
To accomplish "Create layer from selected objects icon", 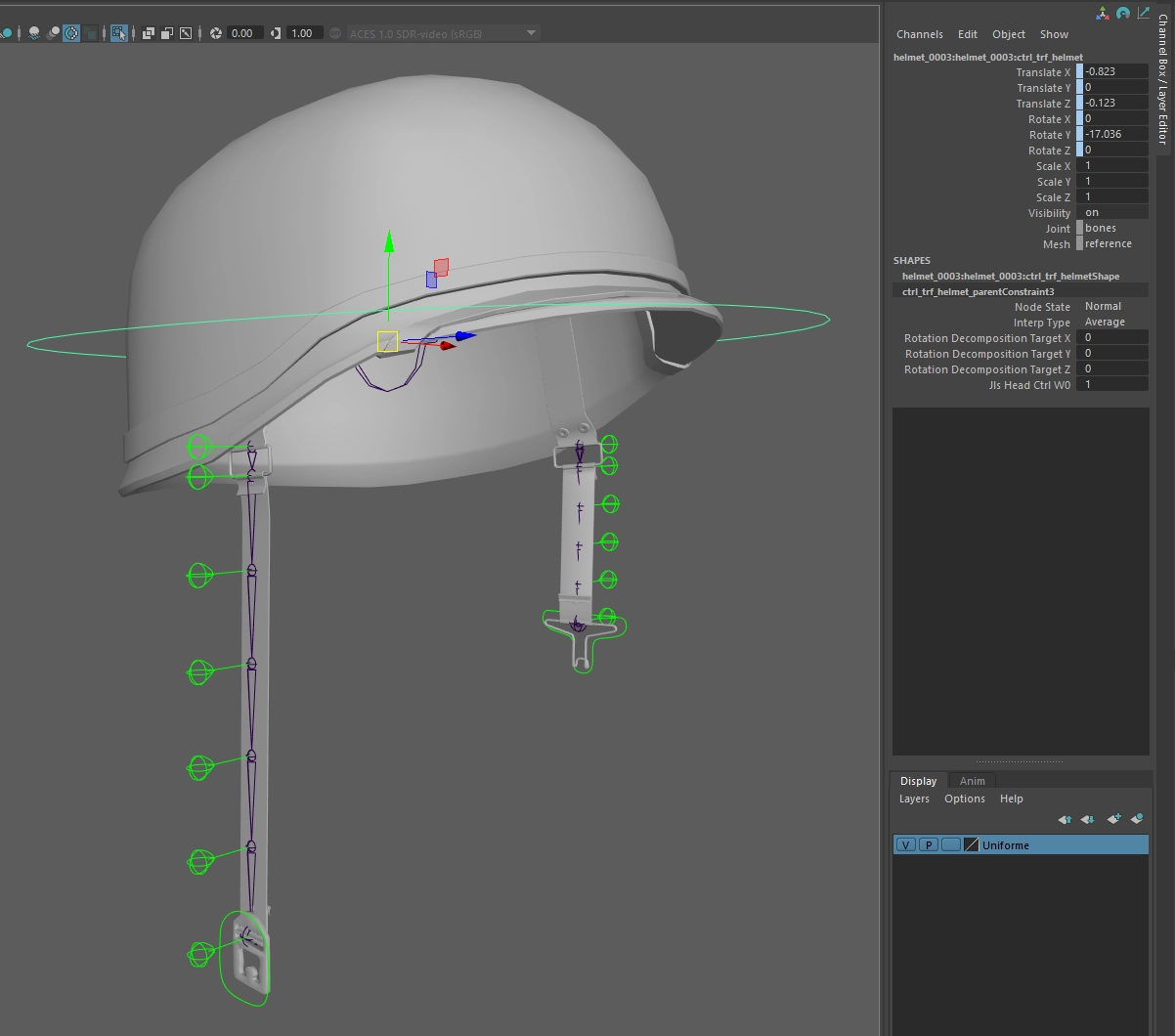I will (1137, 819).
